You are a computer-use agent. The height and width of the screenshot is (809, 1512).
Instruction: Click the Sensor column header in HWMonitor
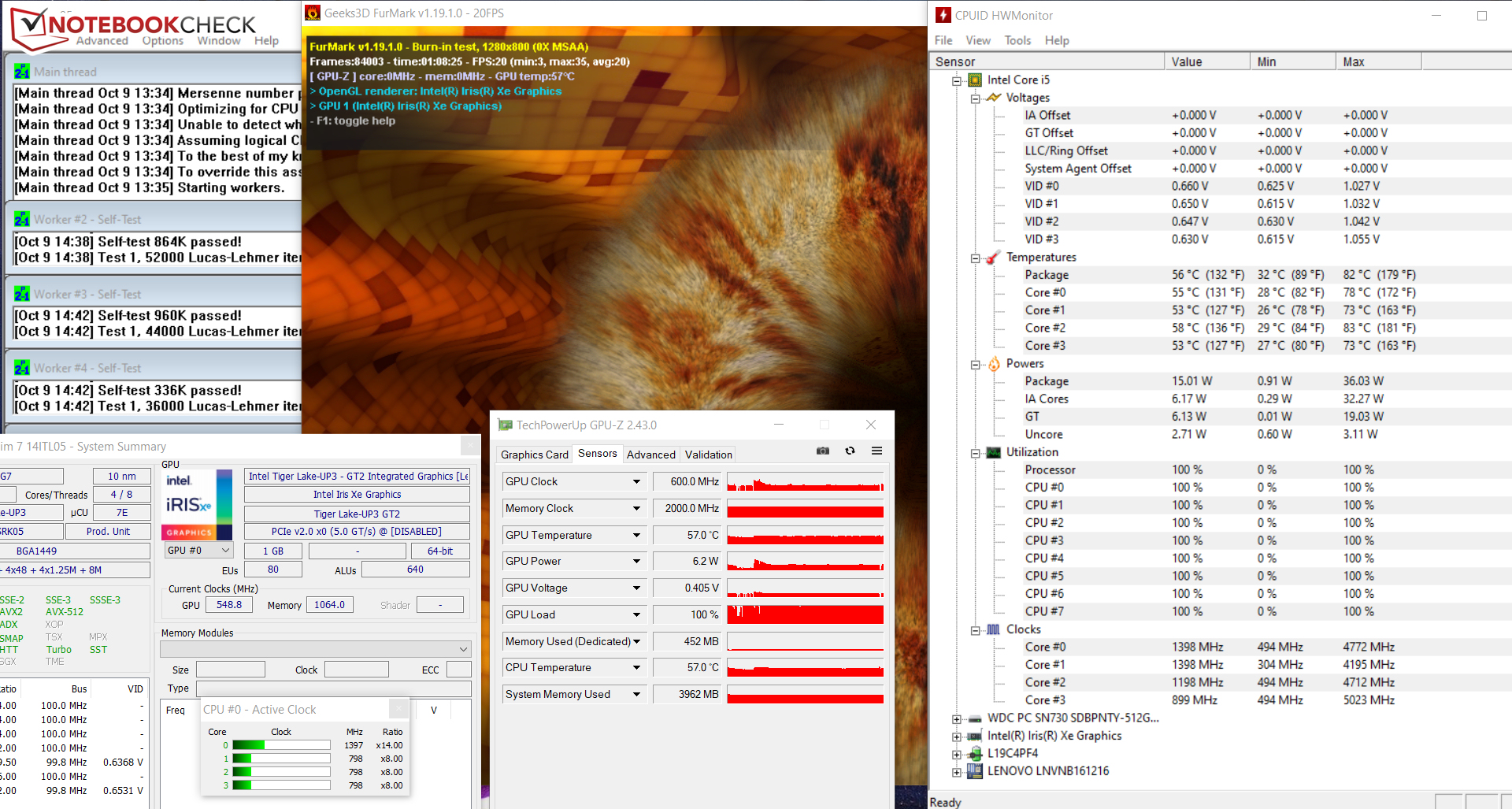1047,61
